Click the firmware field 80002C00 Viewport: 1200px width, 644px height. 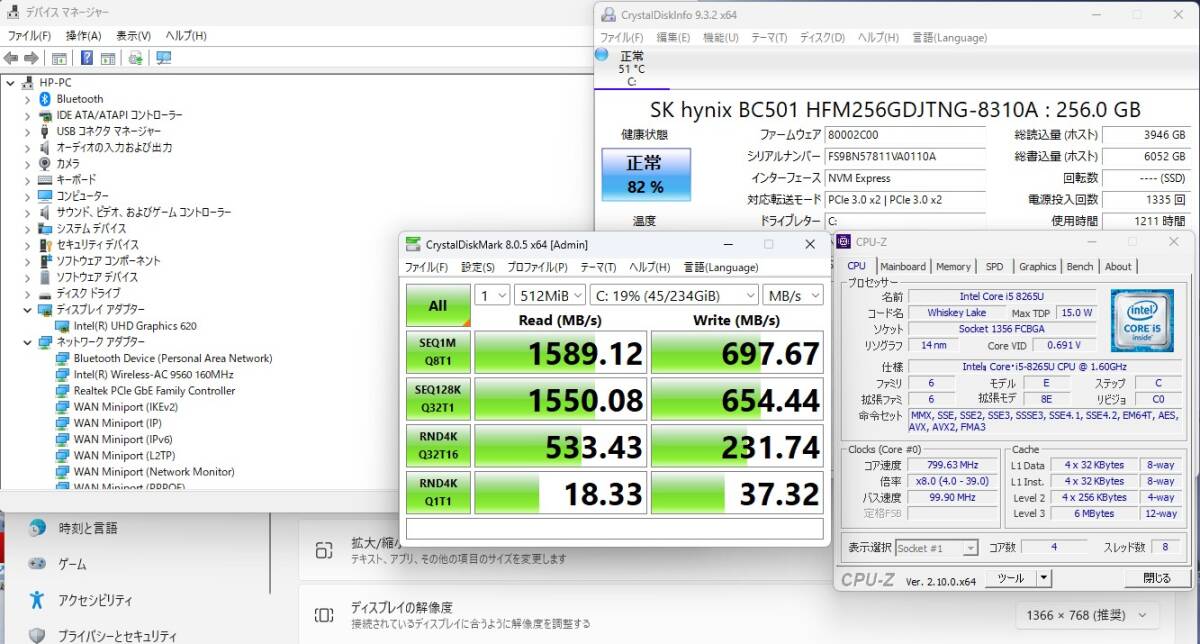[904, 135]
